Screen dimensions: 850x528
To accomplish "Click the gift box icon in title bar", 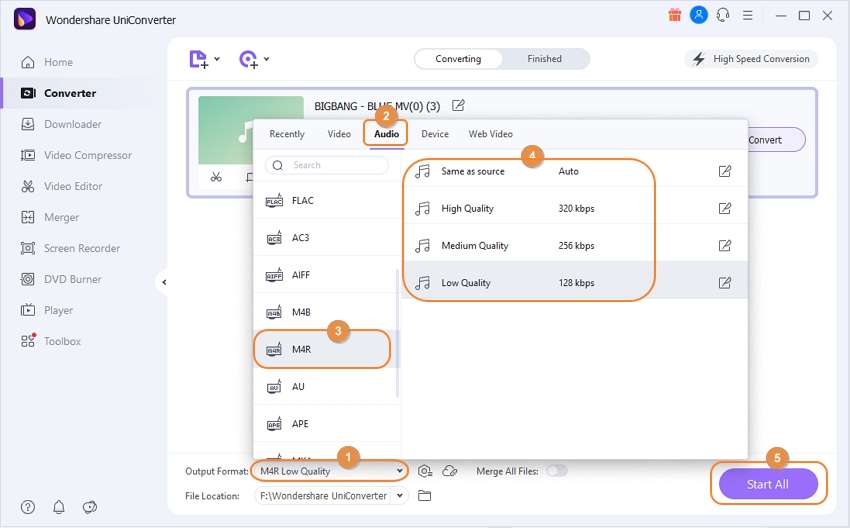I will pos(674,15).
